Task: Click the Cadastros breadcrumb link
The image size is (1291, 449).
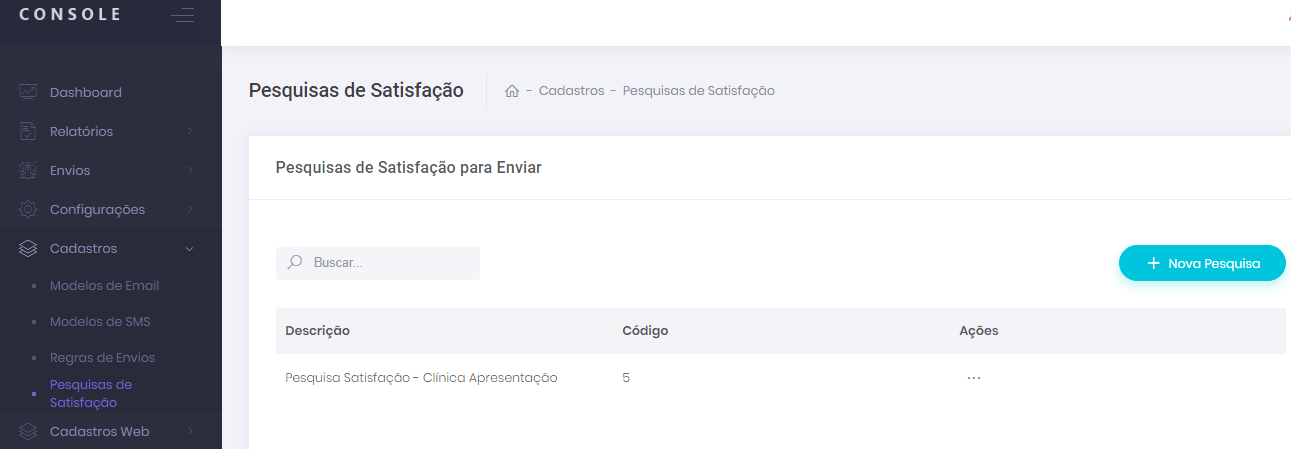Action: pos(571,91)
